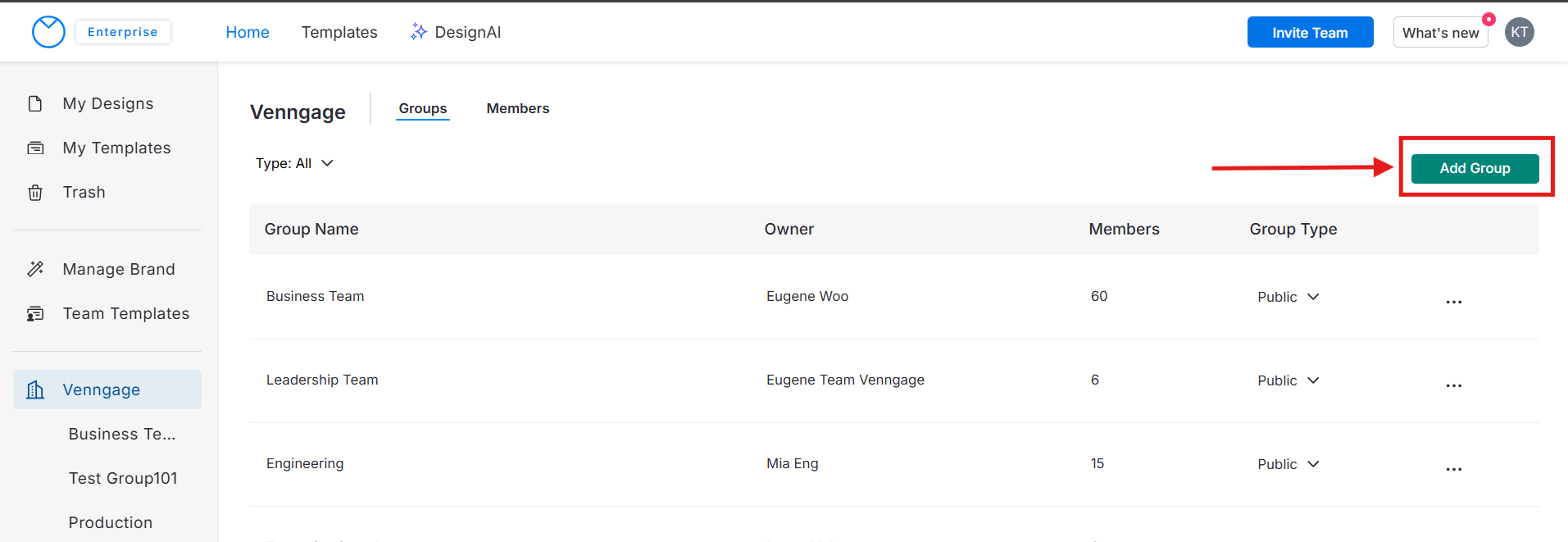1568x542 pixels.
Task: Change Business Team group type dropdown
Action: 1288,297
